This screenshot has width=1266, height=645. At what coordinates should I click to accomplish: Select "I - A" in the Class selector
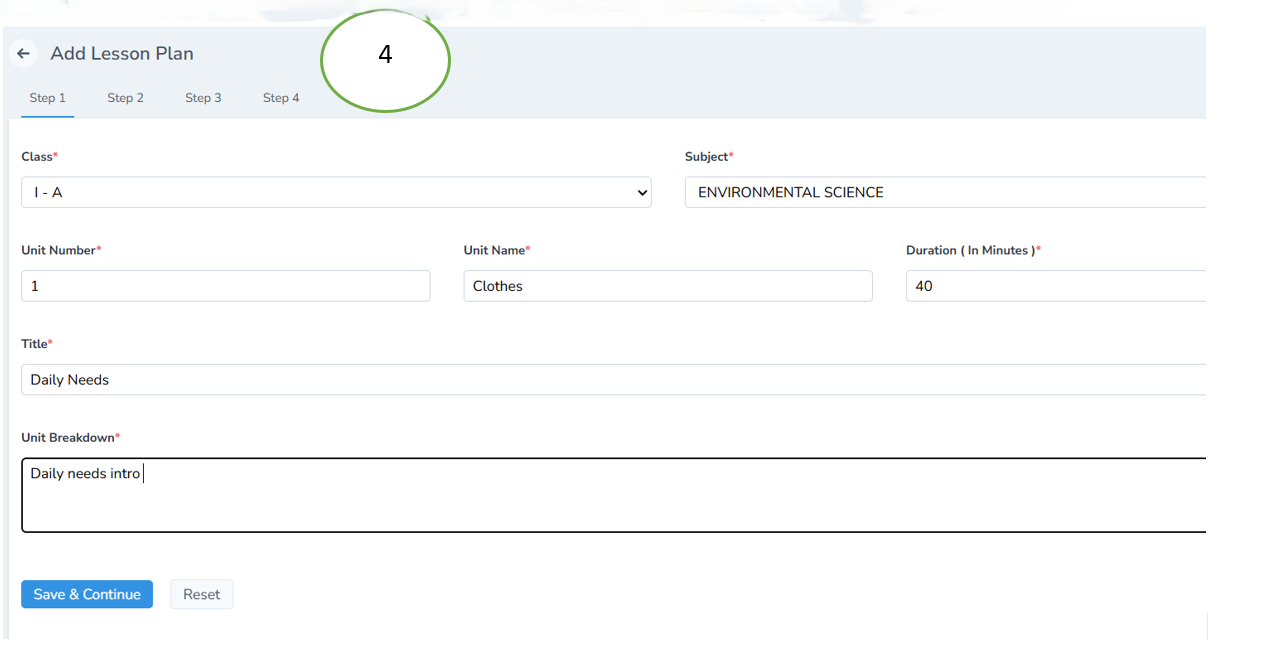[x=335, y=192]
